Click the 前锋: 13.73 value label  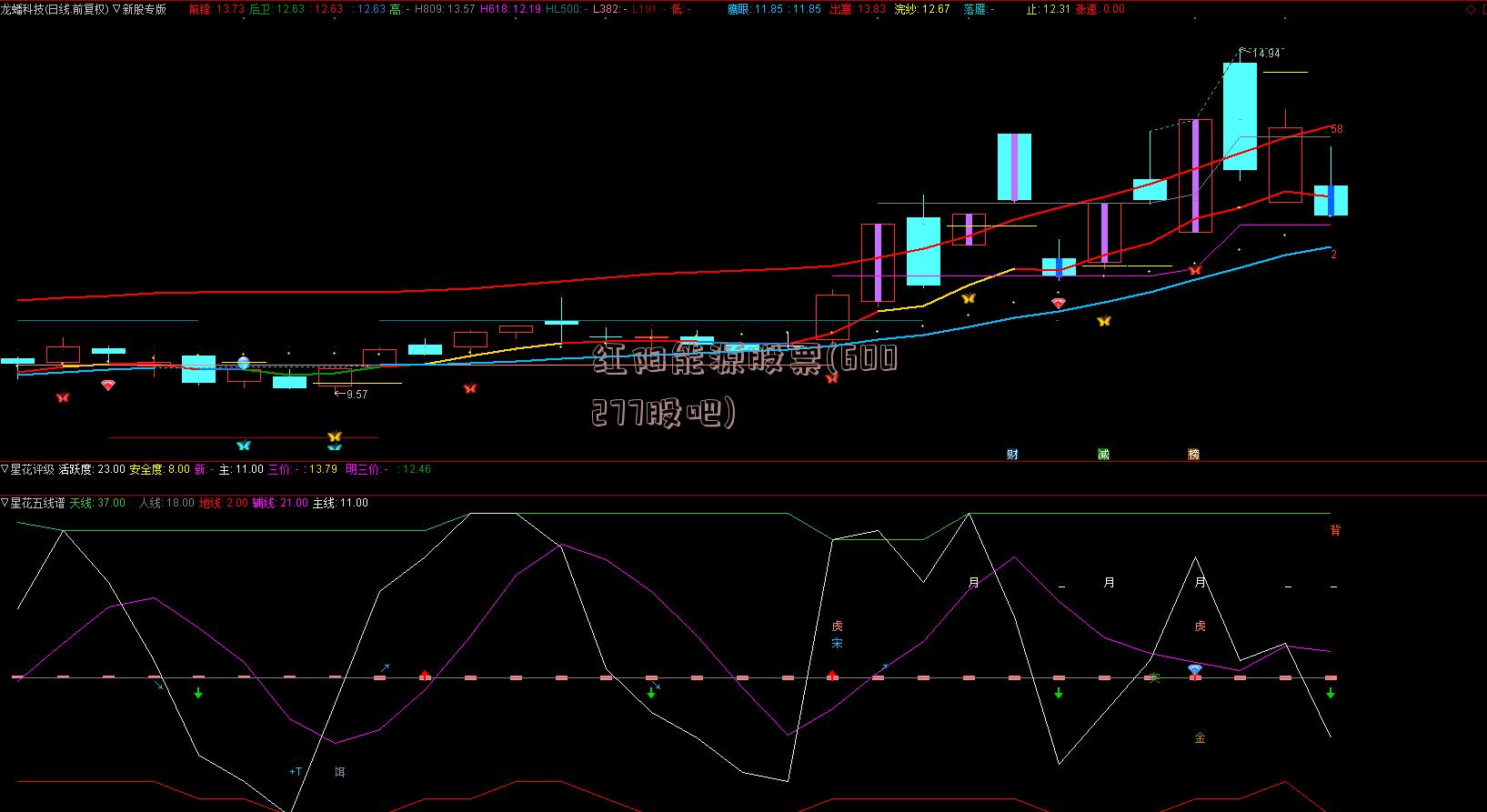(x=216, y=9)
